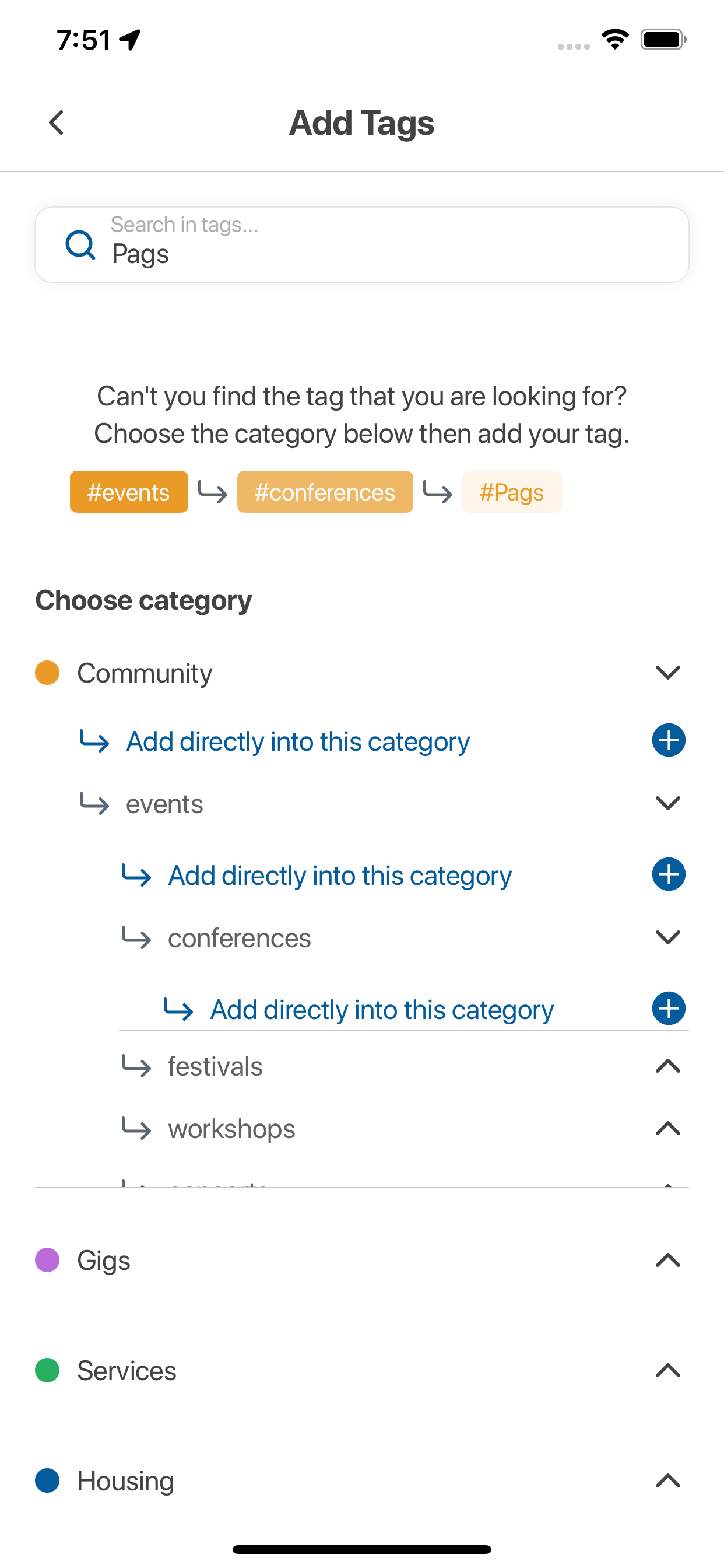Image resolution: width=724 pixels, height=1568 pixels.
Task: Expand the workshops subcategory
Action: (x=668, y=1129)
